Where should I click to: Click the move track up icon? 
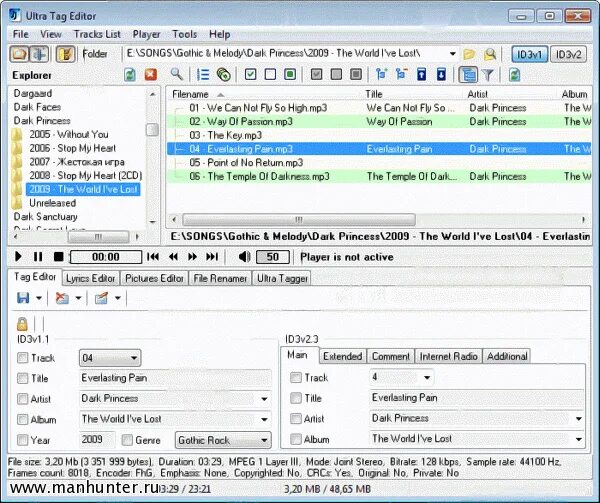[x=421, y=74]
